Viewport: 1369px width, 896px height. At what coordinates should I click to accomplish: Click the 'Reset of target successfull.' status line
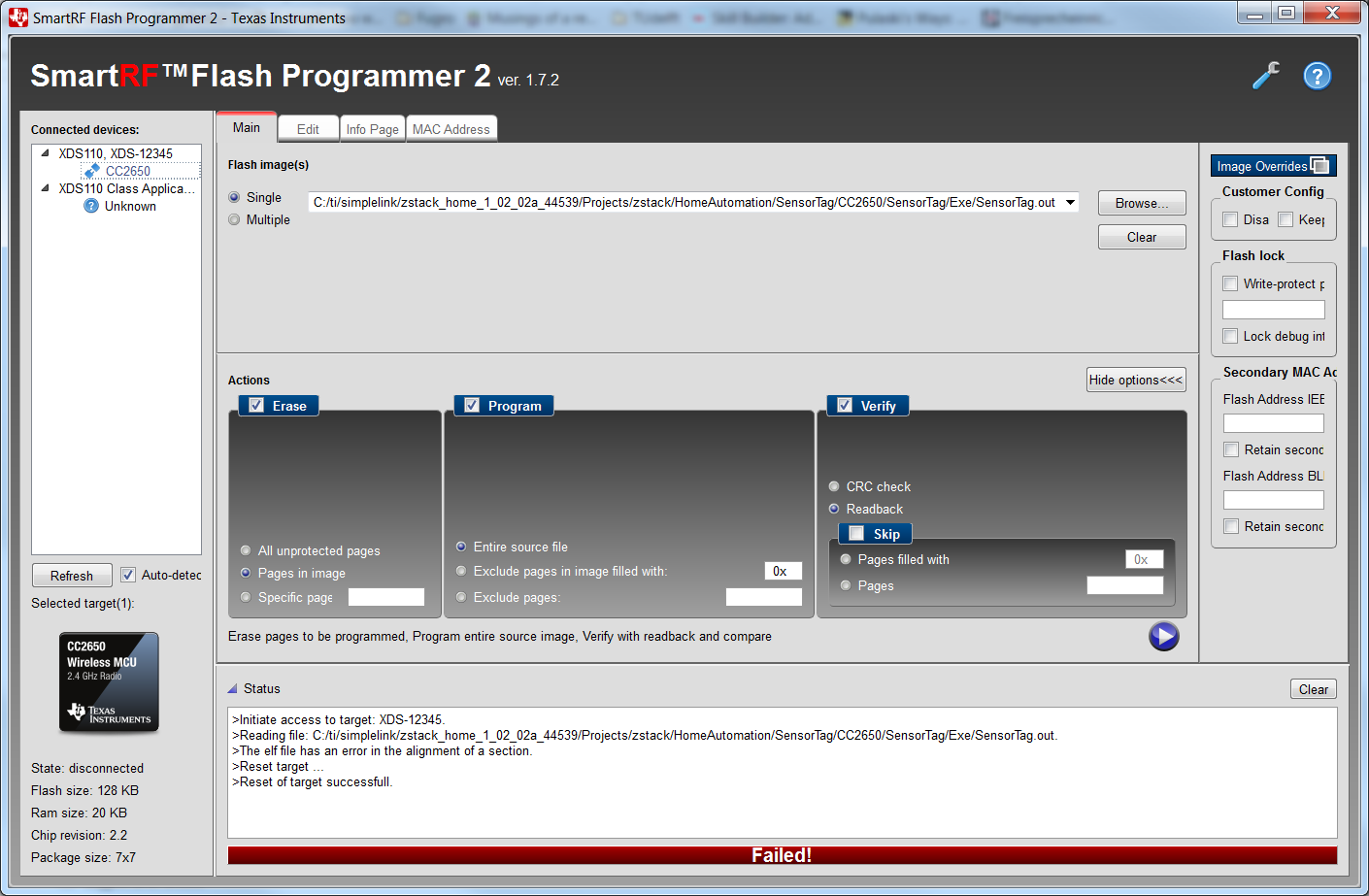coord(313,781)
